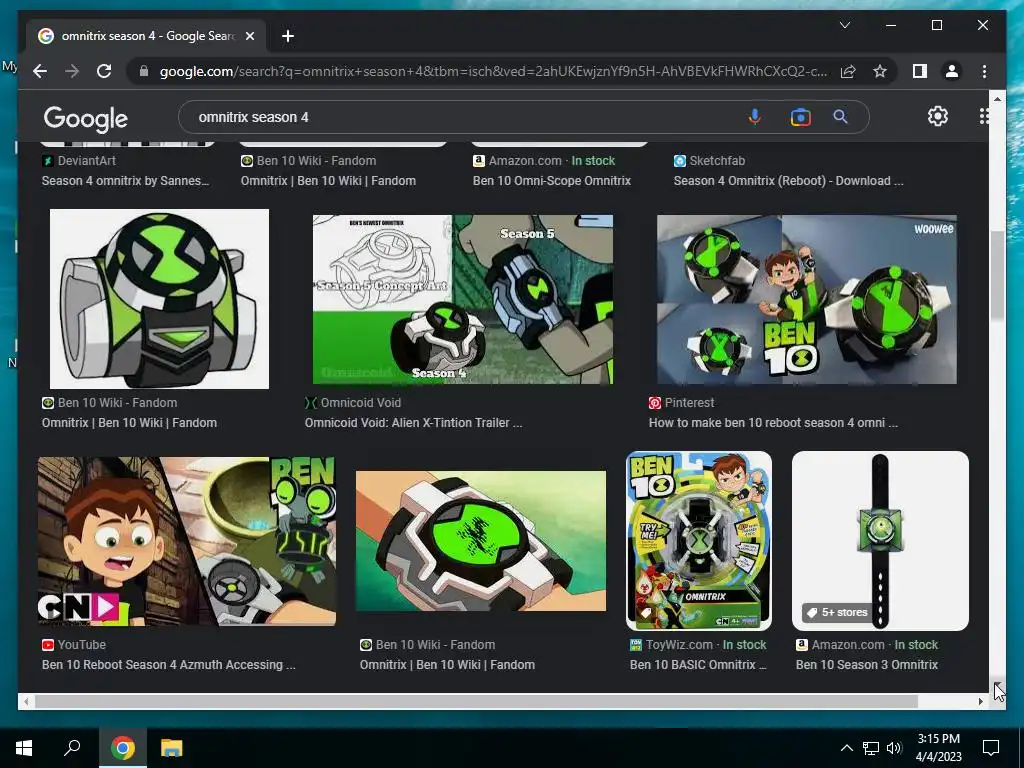Open the Windows notification center
1024x768 pixels.
click(991, 748)
